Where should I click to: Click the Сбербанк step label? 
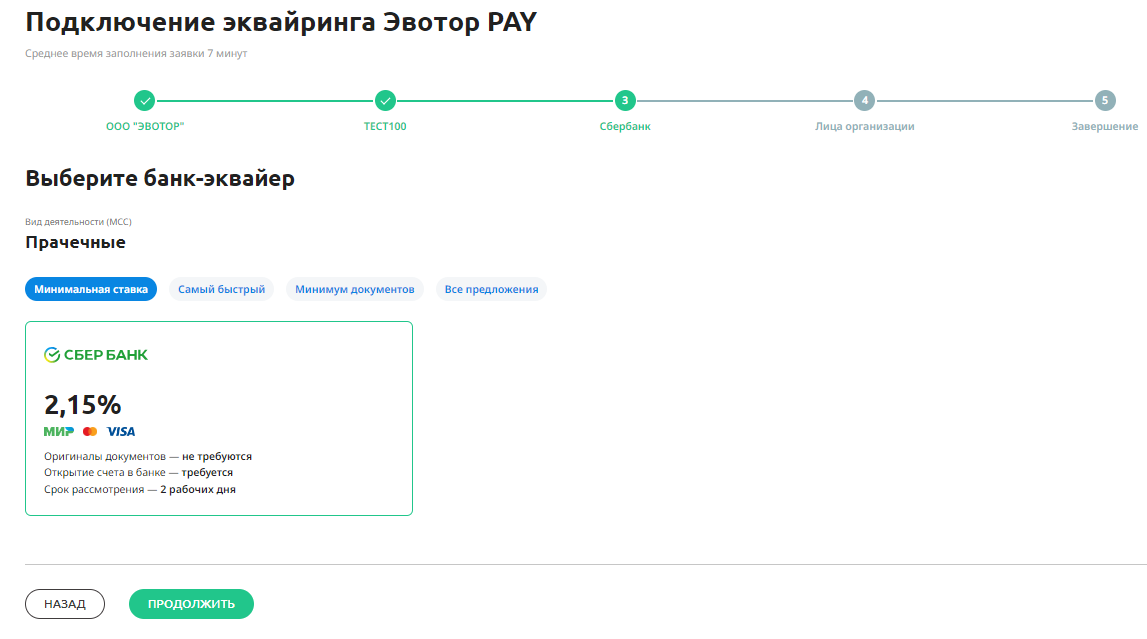(625, 126)
